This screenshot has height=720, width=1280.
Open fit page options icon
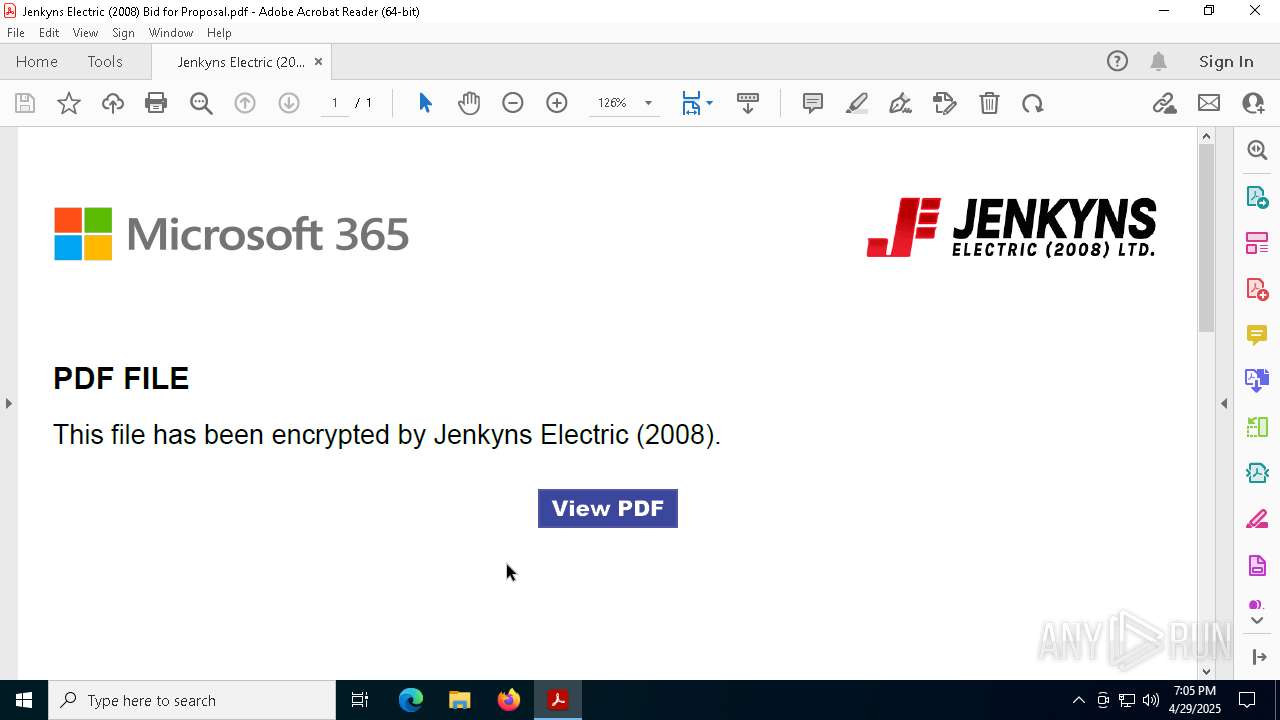click(x=696, y=103)
